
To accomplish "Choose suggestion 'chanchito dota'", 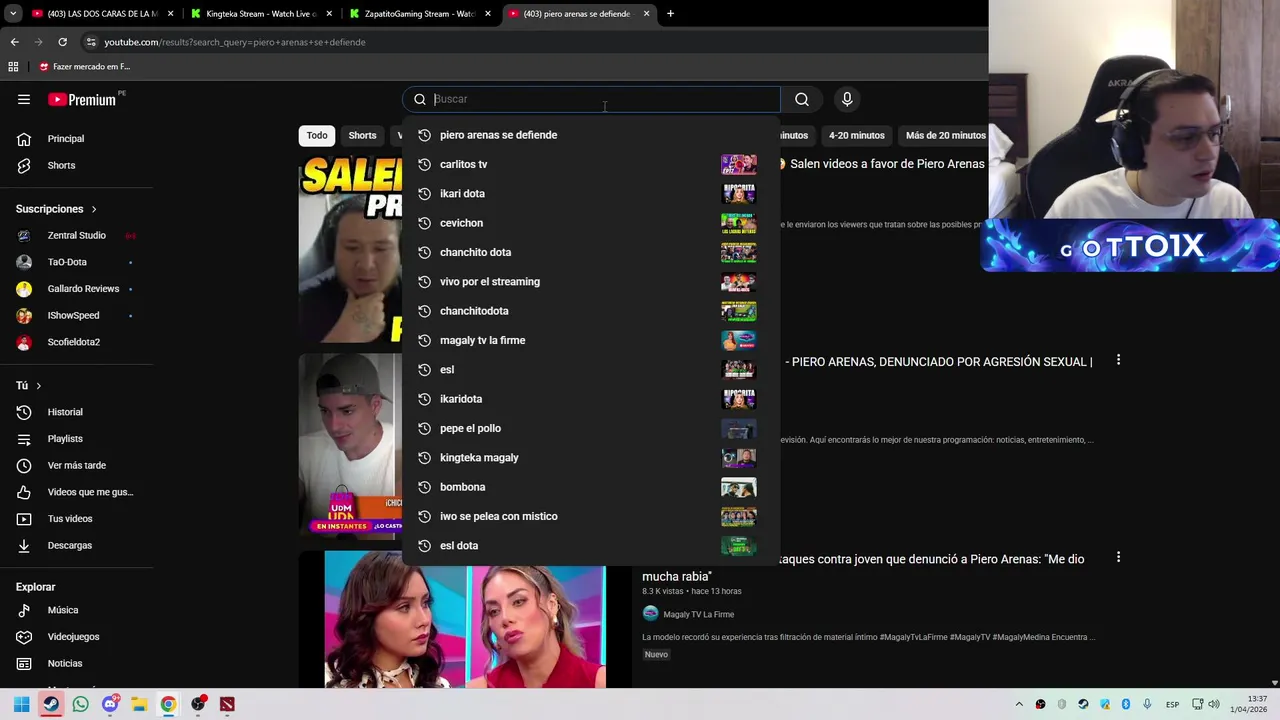I will click(590, 252).
